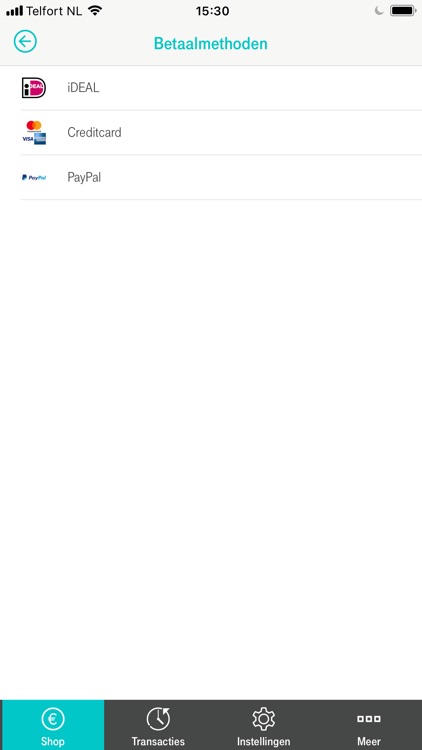
Task: Tap the Betaalmethoden title
Action: (x=211, y=44)
